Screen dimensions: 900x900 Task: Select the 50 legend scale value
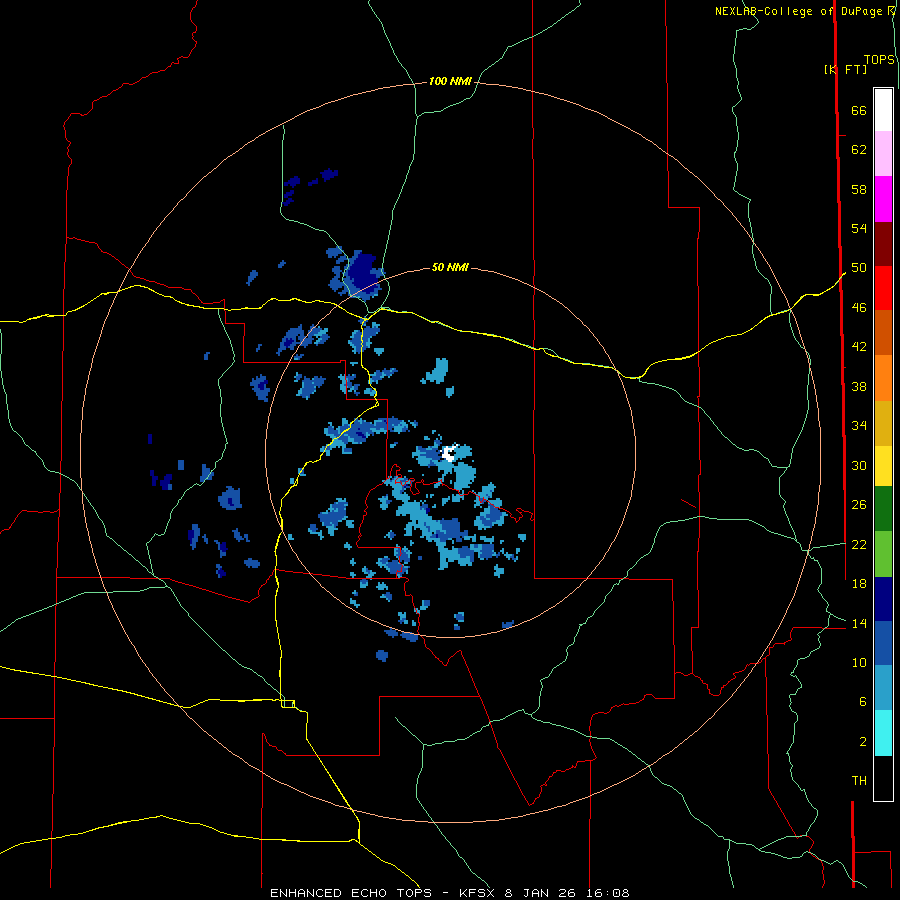(859, 268)
